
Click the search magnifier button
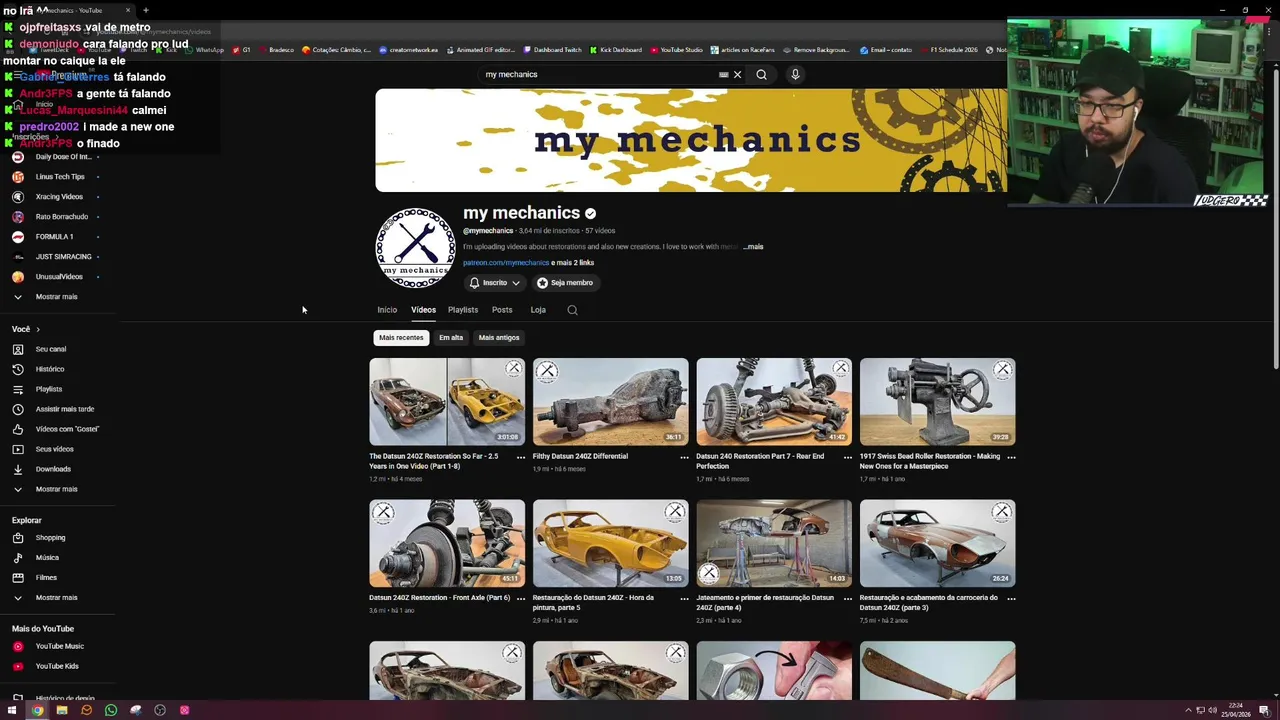[x=761, y=74]
